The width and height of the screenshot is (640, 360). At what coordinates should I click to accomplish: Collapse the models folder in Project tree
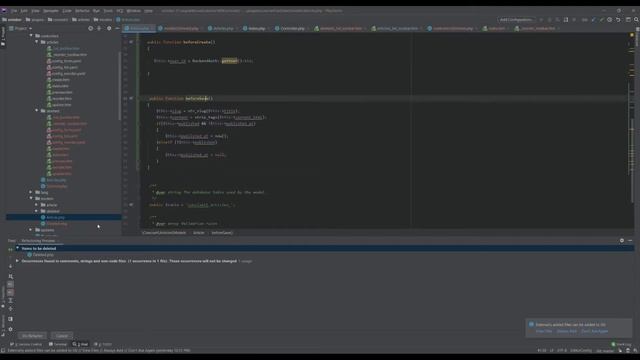(x=31, y=198)
